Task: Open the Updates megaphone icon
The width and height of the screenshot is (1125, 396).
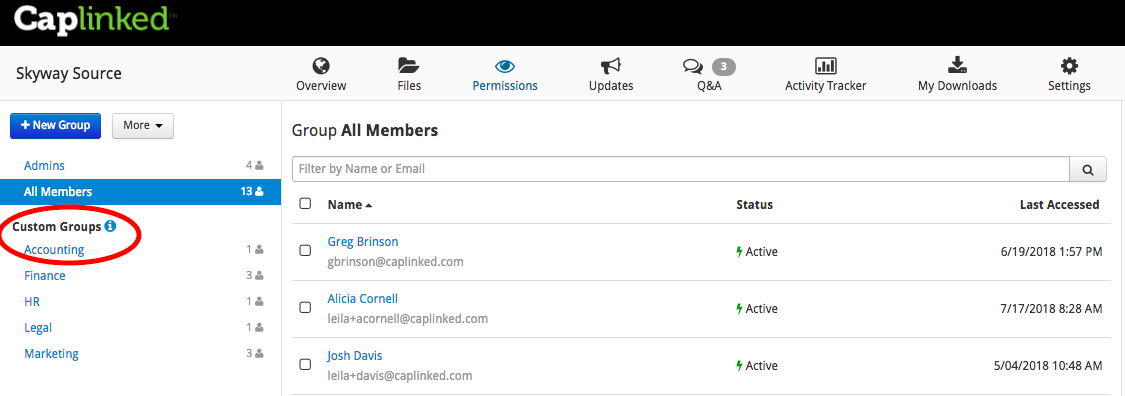Action: coord(611,67)
